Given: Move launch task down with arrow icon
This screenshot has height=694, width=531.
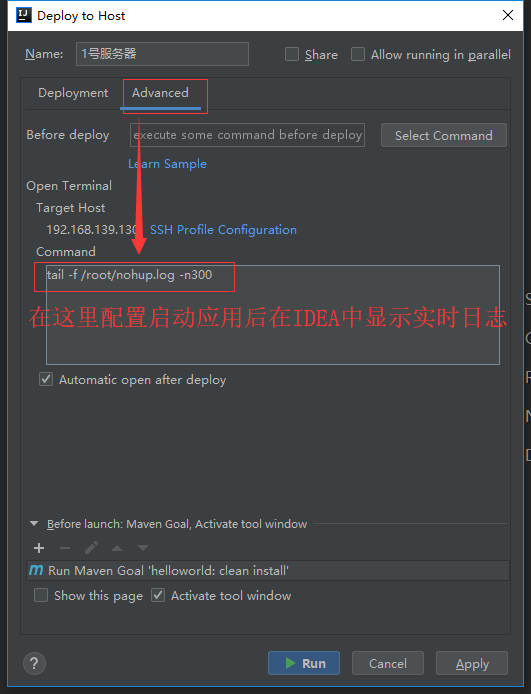Looking at the screenshot, I should click(x=142, y=548).
